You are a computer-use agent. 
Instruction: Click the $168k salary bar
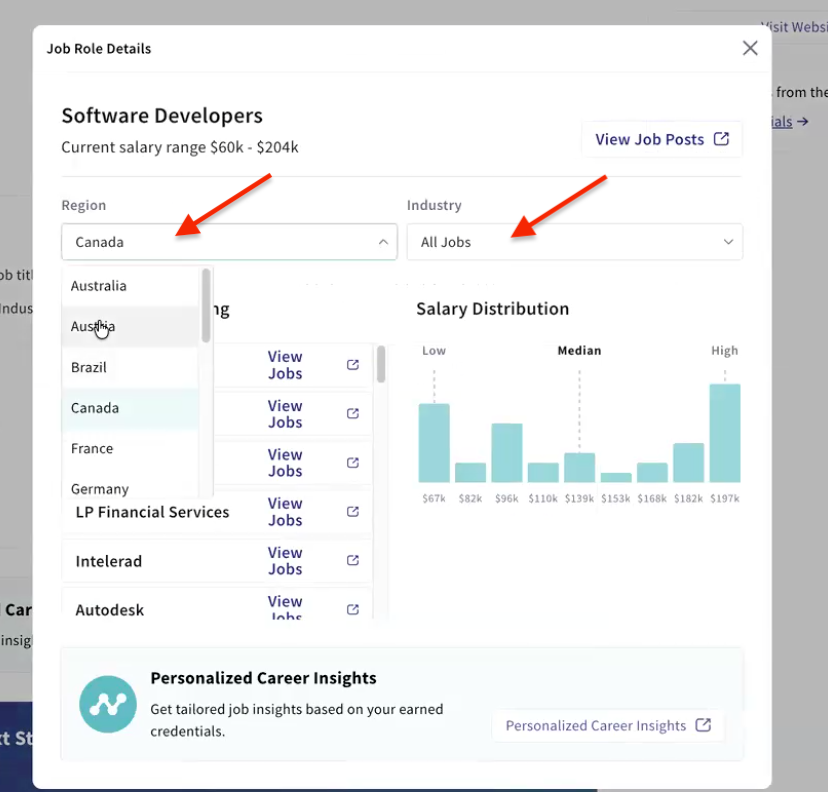tap(652, 473)
